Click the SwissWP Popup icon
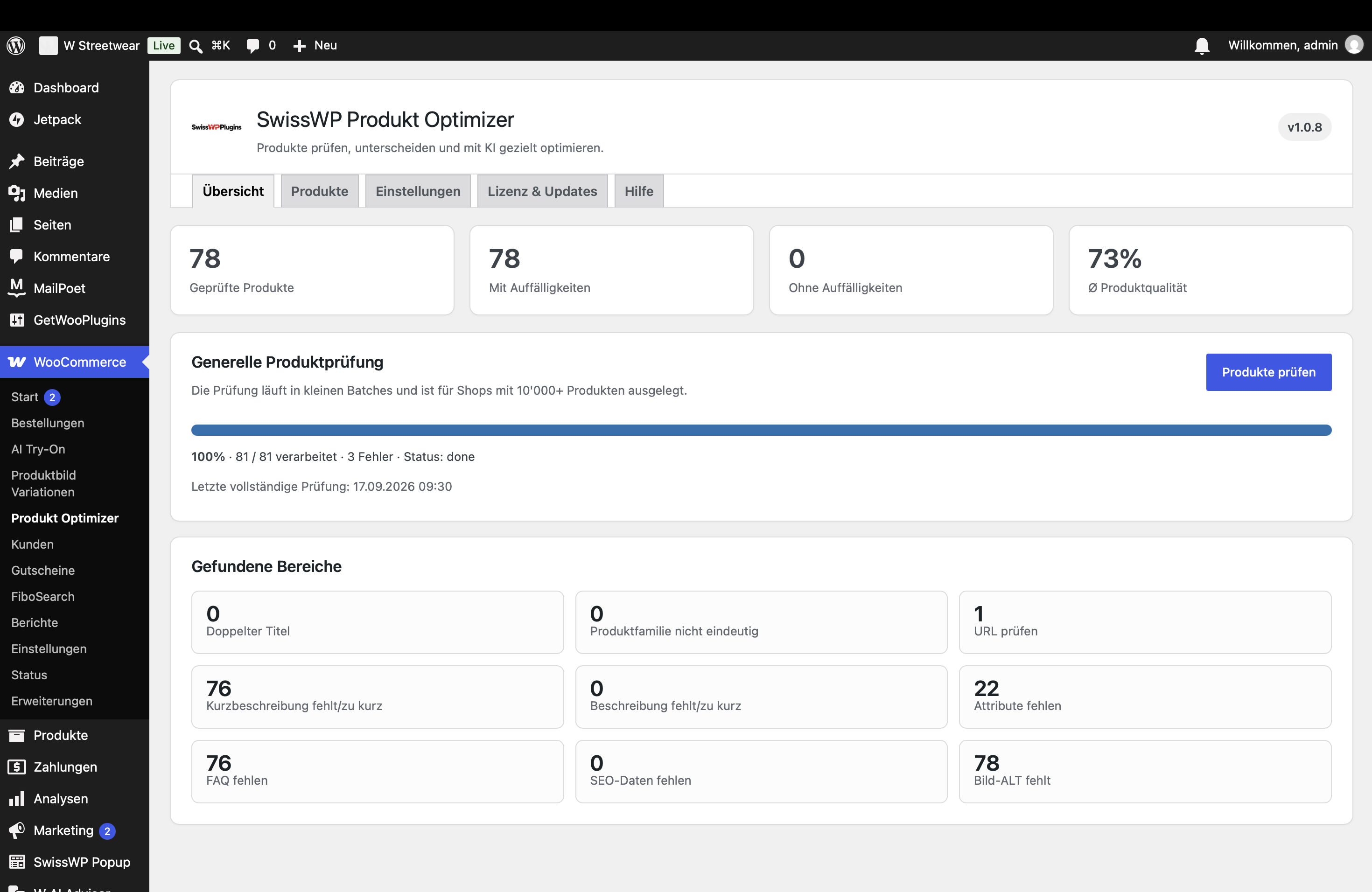Screen dimensions: 1372x892 (17, 862)
